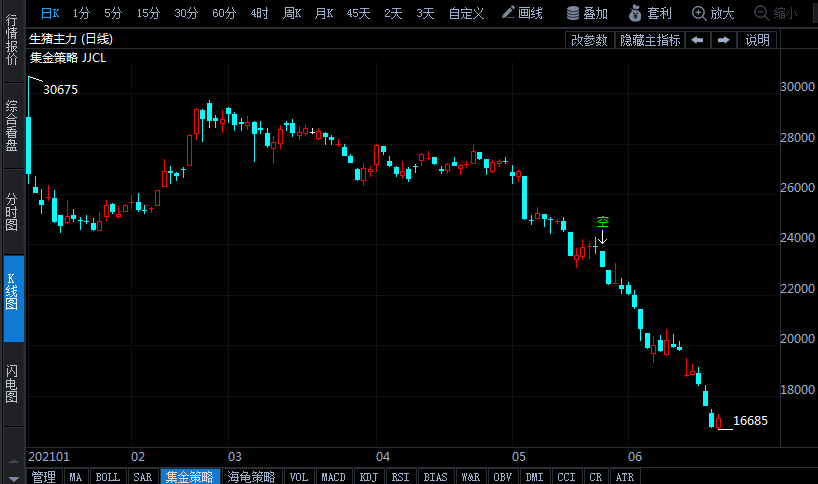Click the 集金策略 JJCL indicator label

click(x=68, y=58)
